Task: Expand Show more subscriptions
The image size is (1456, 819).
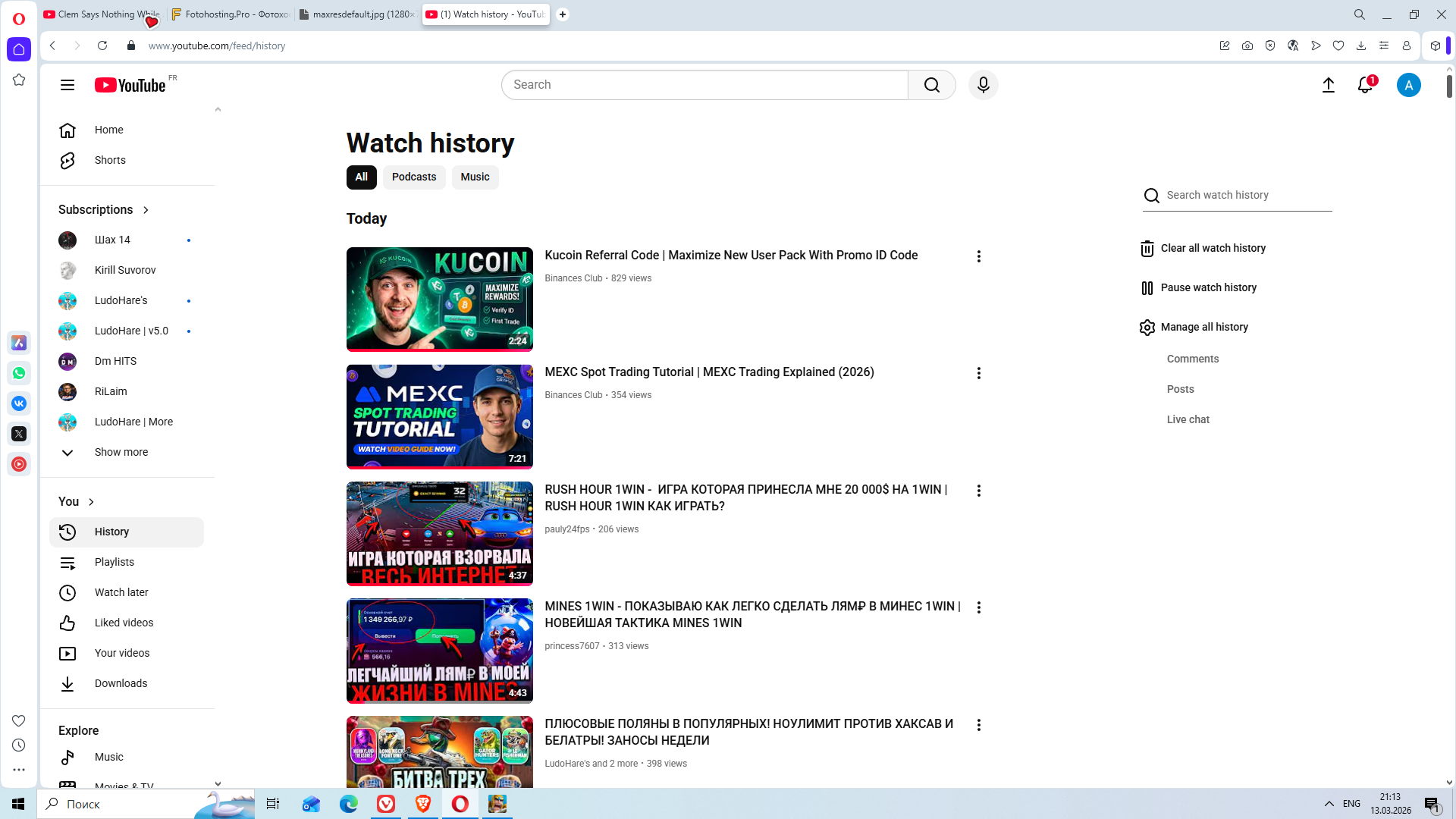Action: tap(121, 452)
